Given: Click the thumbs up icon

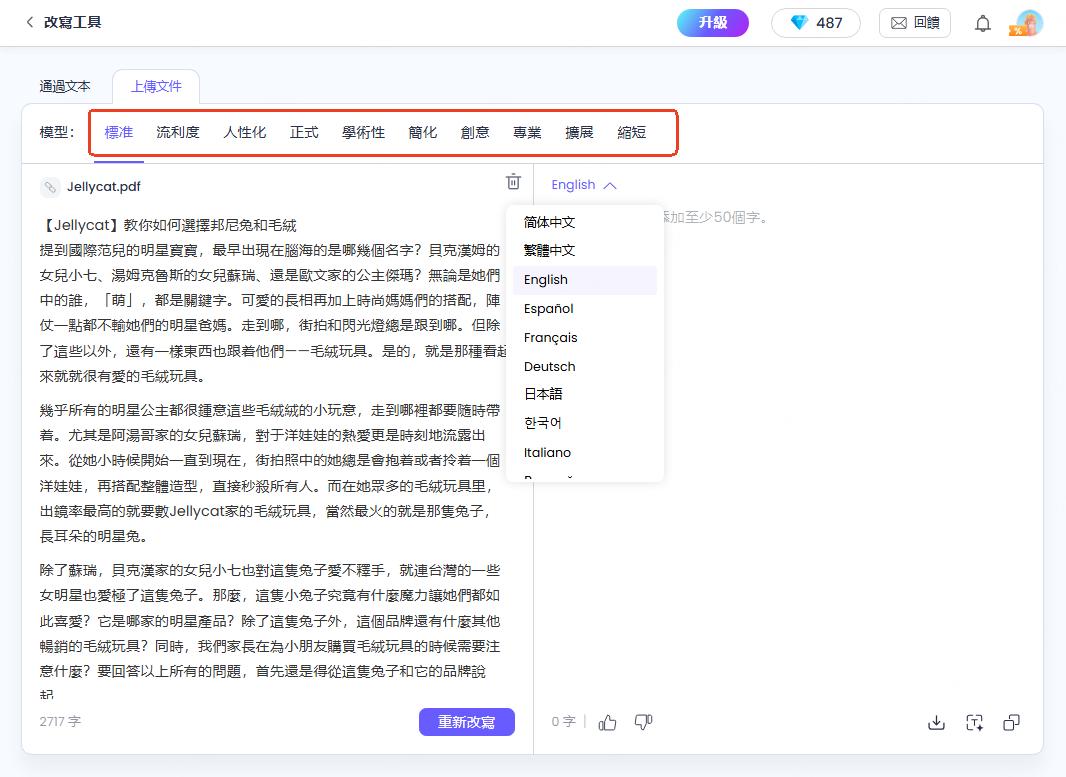Looking at the screenshot, I should coord(607,722).
